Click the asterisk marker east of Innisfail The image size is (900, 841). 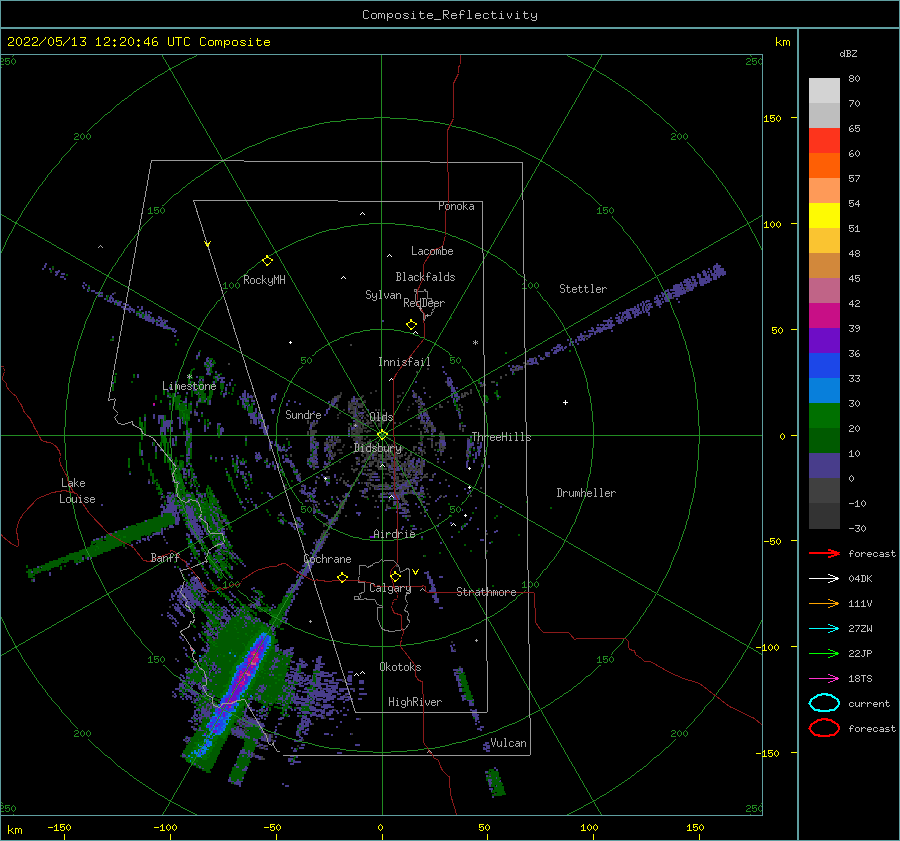pyautogui.click(x=475, y=343)
